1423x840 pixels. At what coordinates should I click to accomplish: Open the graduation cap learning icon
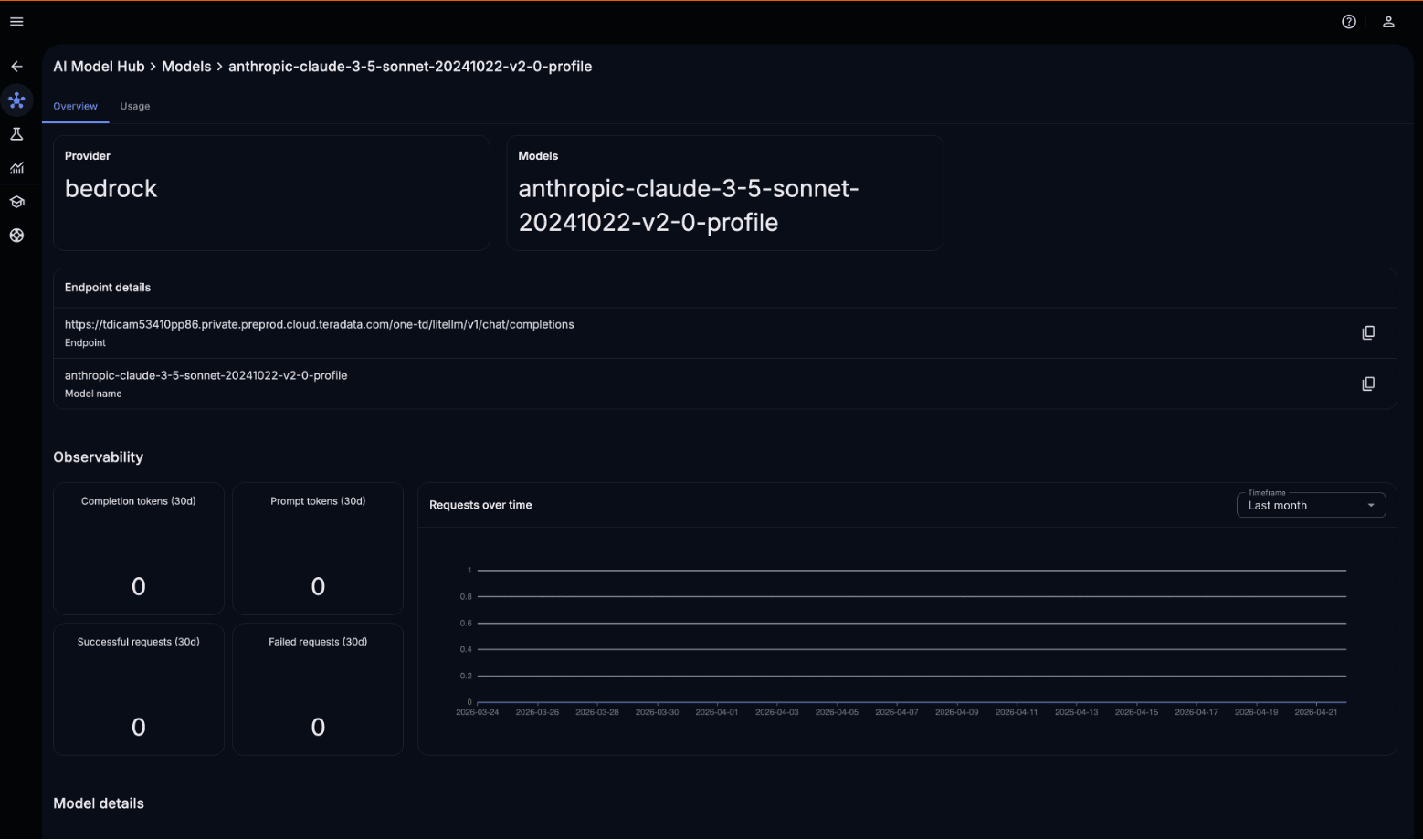[16, 202]
